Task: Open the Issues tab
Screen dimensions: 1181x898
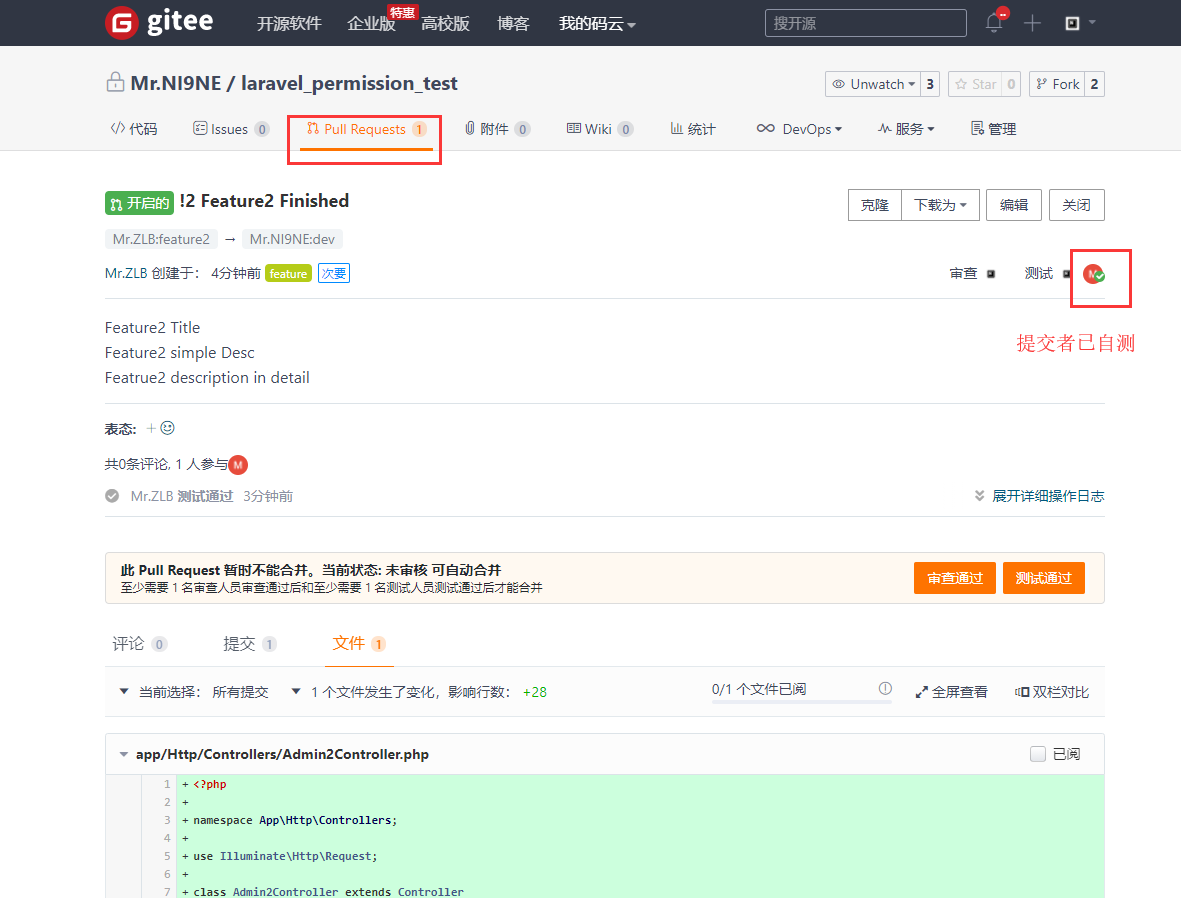Action: [x=230, y=129]
